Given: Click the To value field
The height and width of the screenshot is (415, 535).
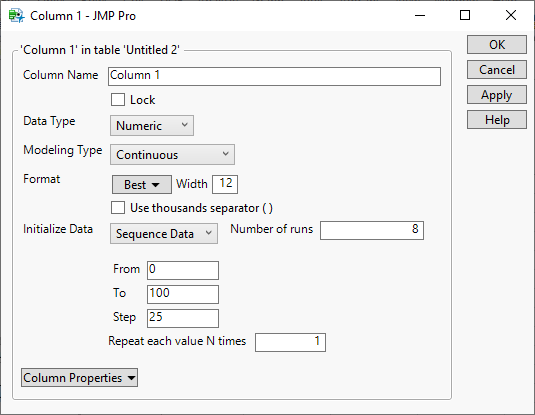Looking at the screenshot, I should pyautogui.click(x=183, y=294).
